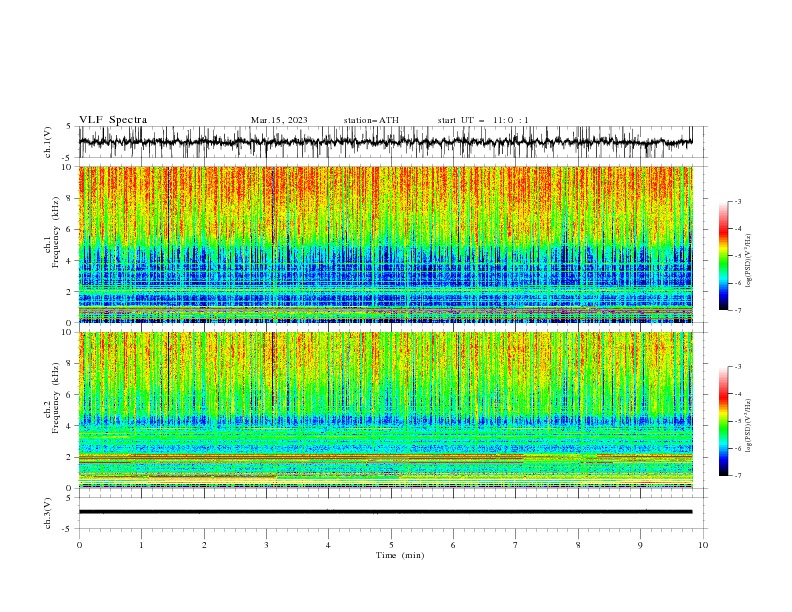Click time axis tick label "1"
The height and width of the screenshot is (612, 792).
point(141,545)
